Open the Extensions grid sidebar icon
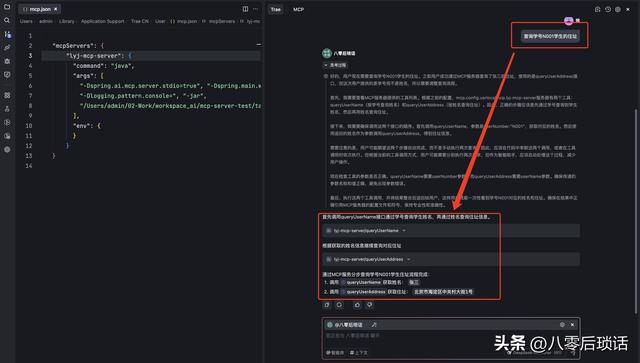This screenshot has height=363, width=640. pos(7,95)
